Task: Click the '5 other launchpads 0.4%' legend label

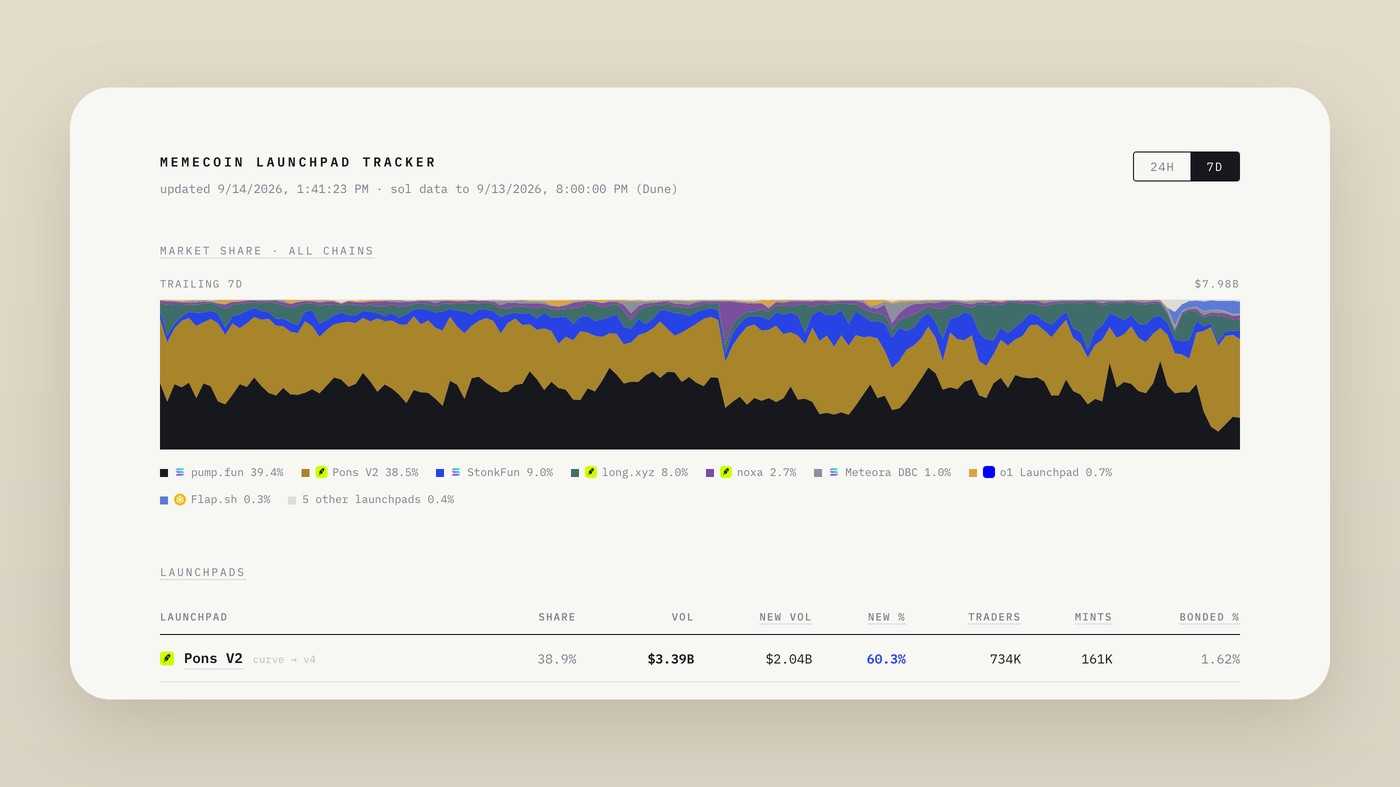Action: pyautogui.click(x=378, y=499)
